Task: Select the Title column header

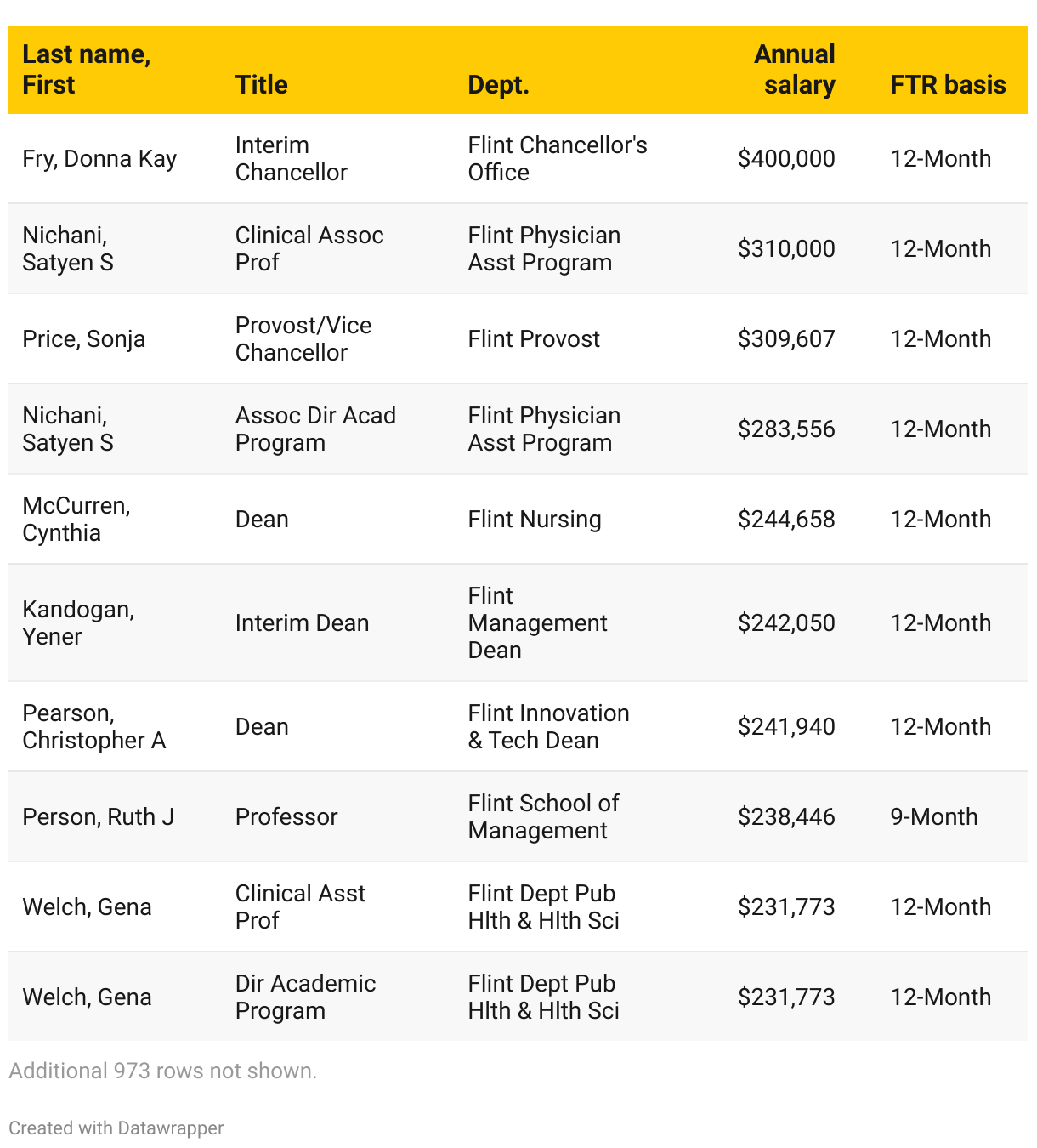Action: (x=261, y=85)
